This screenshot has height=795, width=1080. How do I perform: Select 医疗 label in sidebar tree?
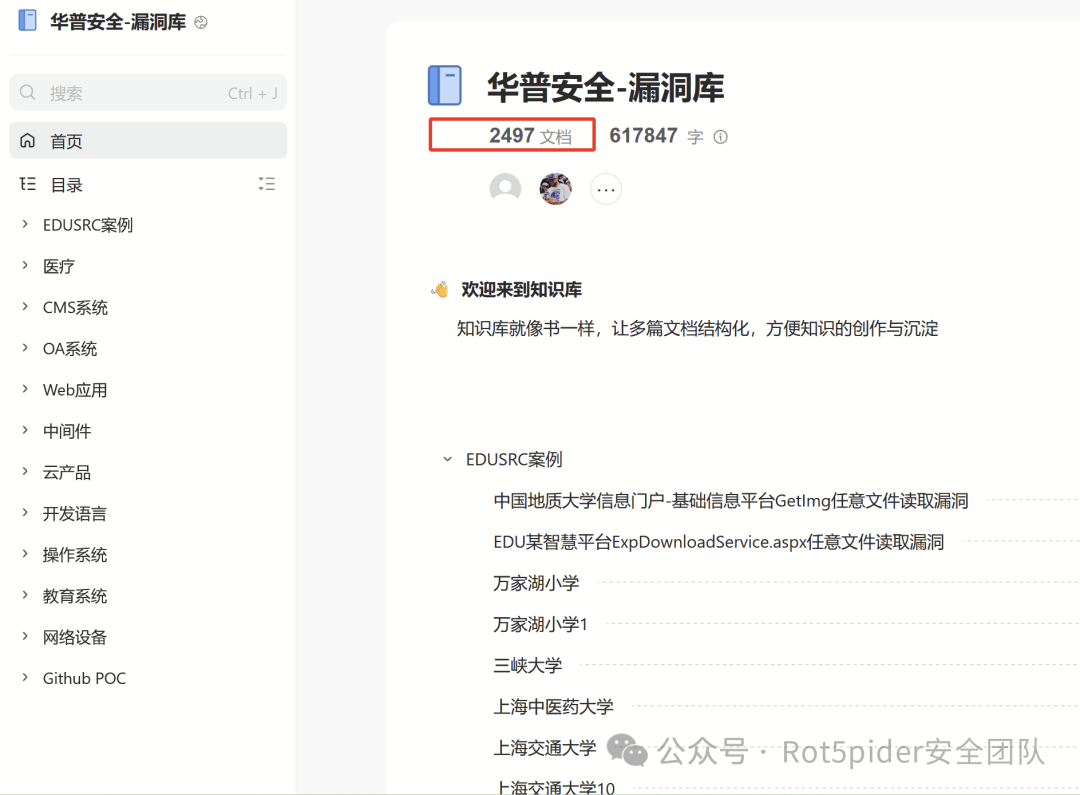pyautogui.click(x=59, y=267)
